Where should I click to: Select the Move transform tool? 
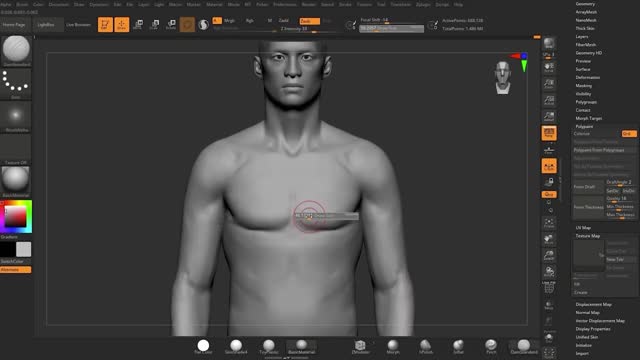[138, 24]
